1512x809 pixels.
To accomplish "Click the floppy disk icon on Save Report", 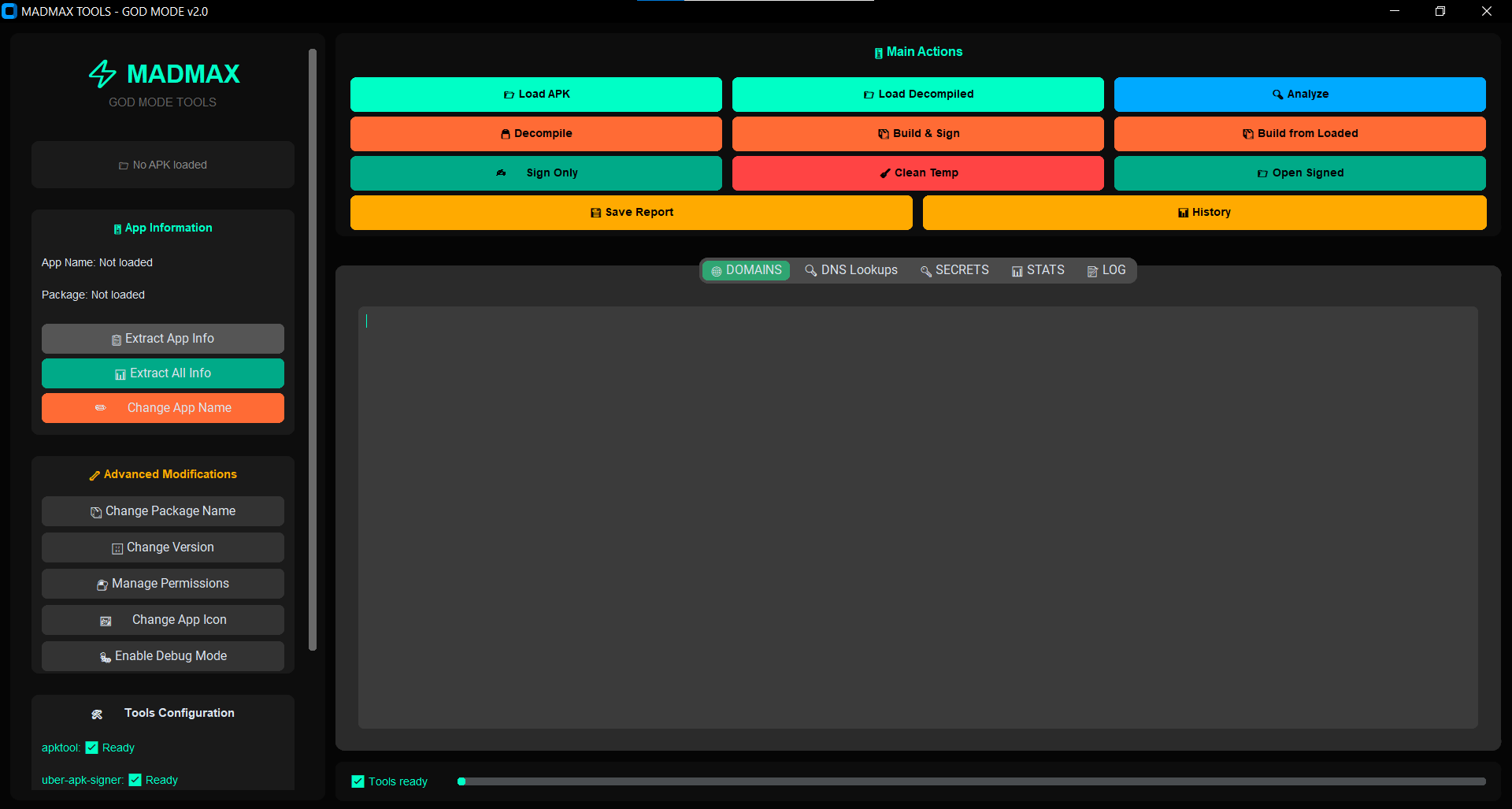I will click(595, 213).
